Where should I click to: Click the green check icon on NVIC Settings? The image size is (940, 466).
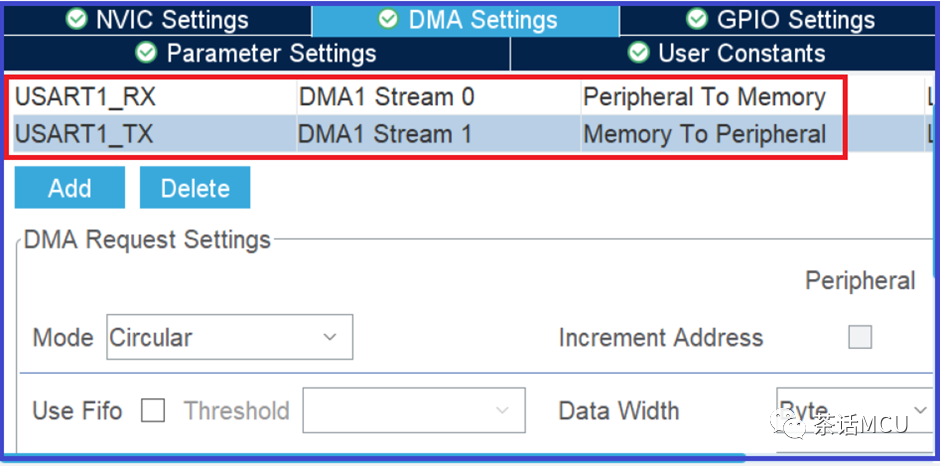76,20
